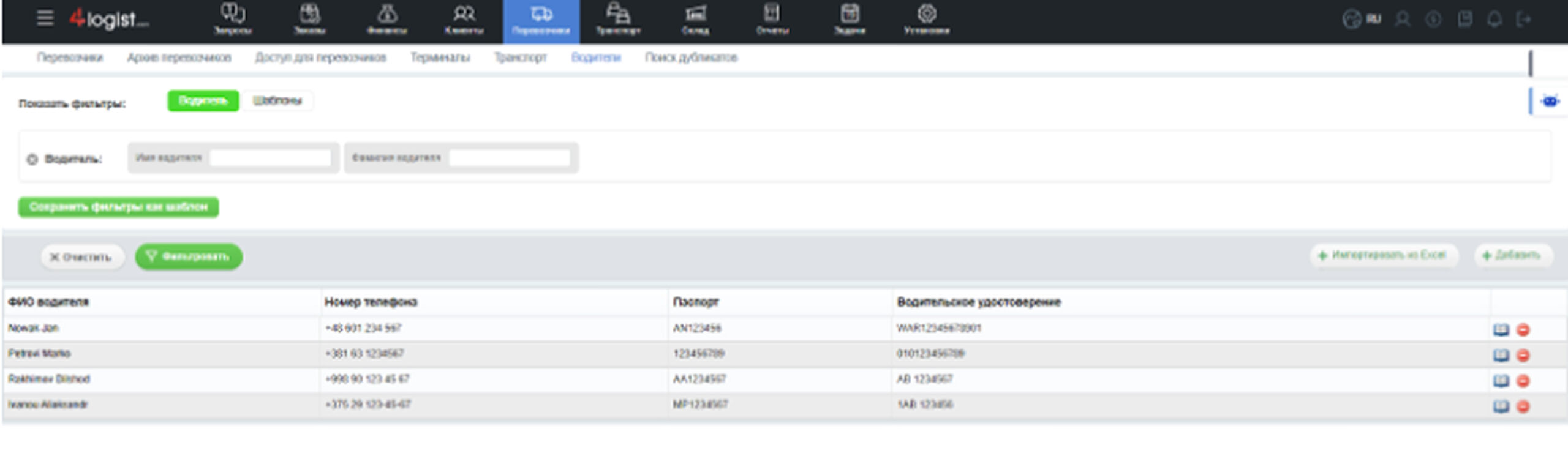
Task: Toggle the Водитель filter button
Action: pyautogui.click(x=203, y=101)
